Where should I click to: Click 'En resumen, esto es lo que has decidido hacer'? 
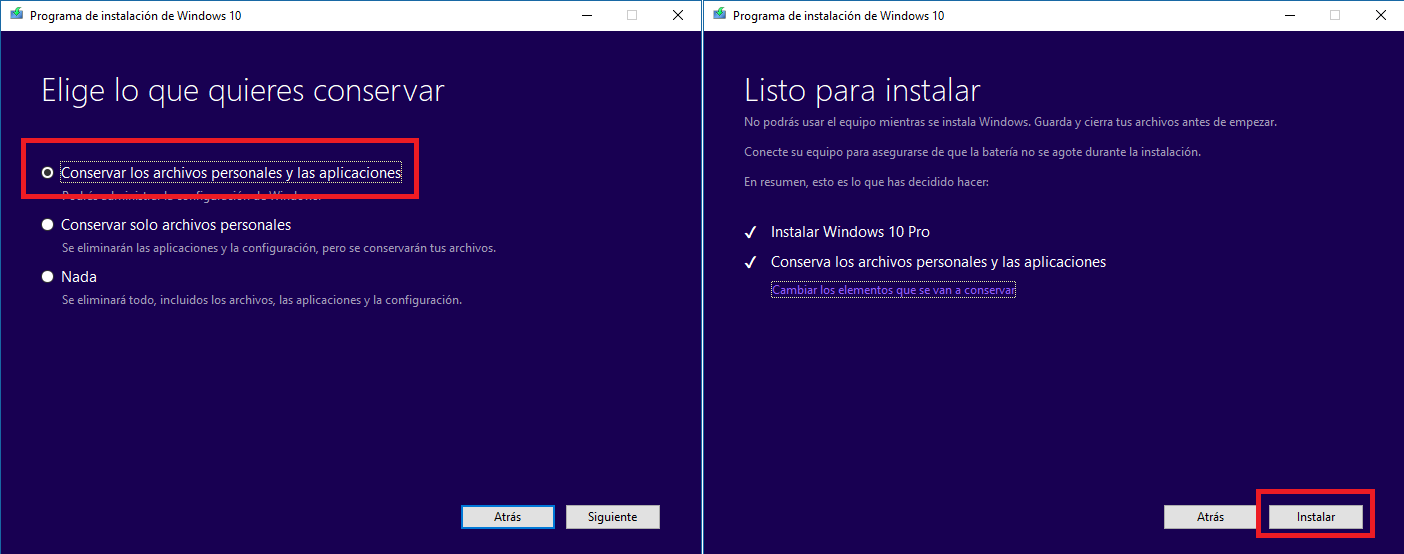[866, 182]
